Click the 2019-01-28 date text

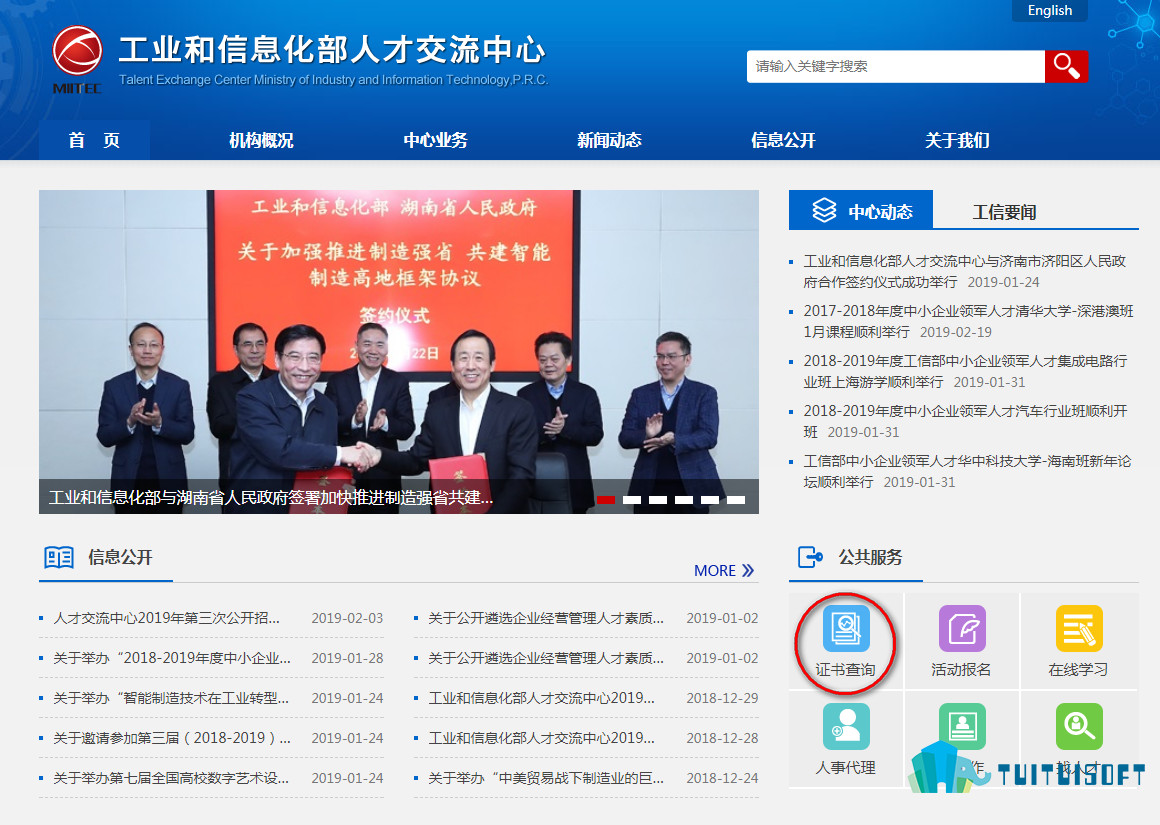347,658
